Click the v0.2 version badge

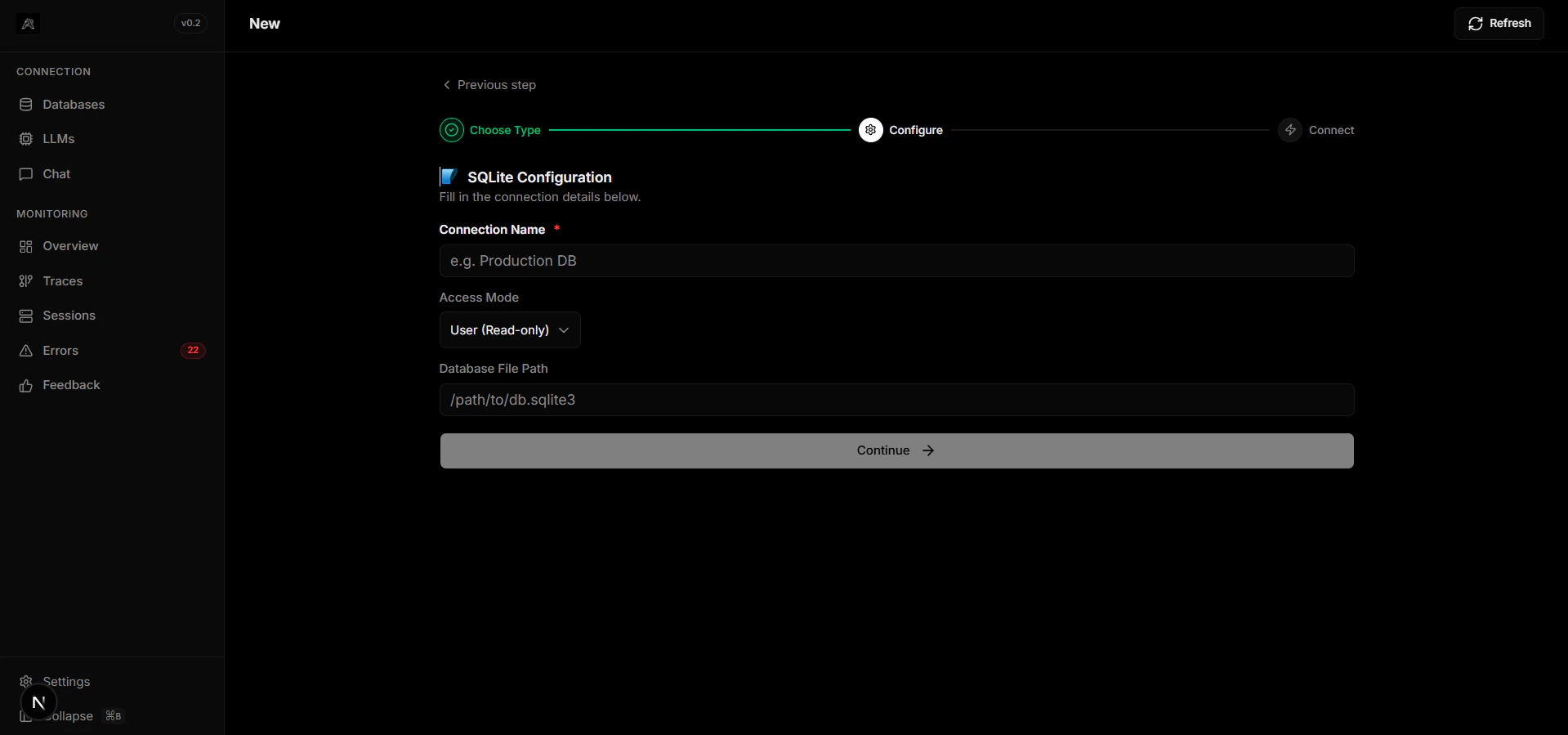pos(190,24)
